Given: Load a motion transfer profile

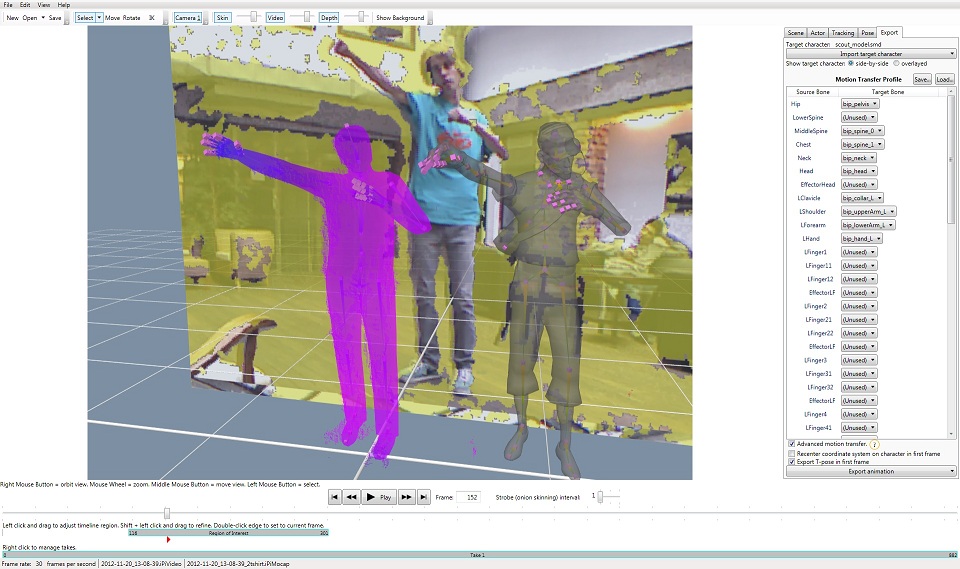Looking at the screenshot, I should (944, 79).
